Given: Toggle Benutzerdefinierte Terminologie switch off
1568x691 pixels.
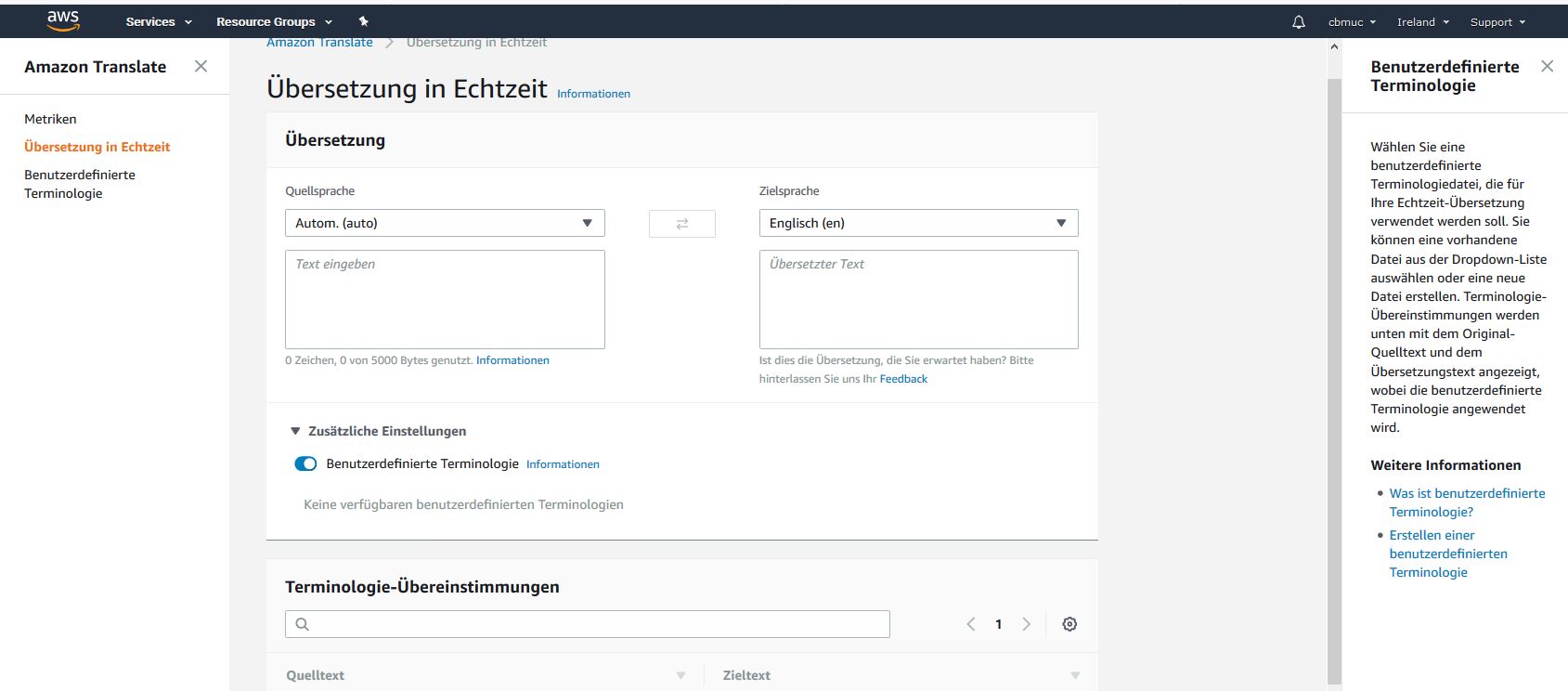Looking at the screenshot, I should tap(305, 464).
